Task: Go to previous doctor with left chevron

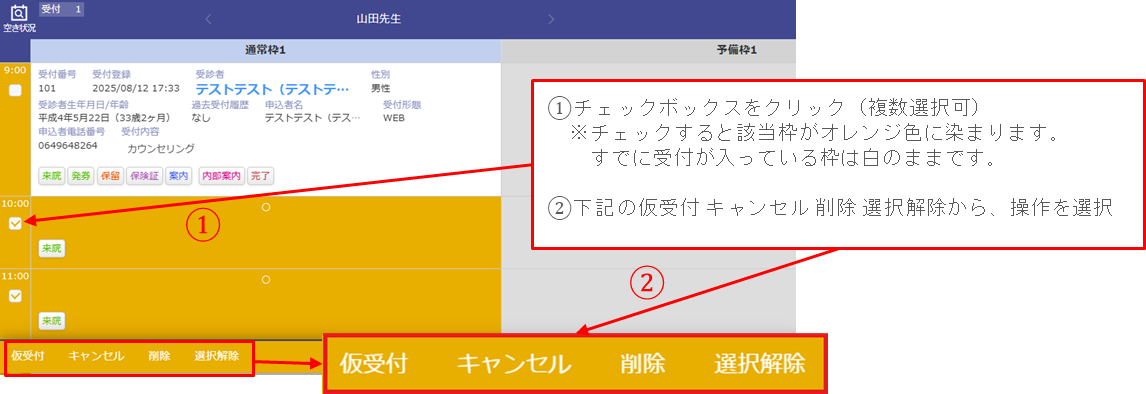Action: [x=208, y=20]
